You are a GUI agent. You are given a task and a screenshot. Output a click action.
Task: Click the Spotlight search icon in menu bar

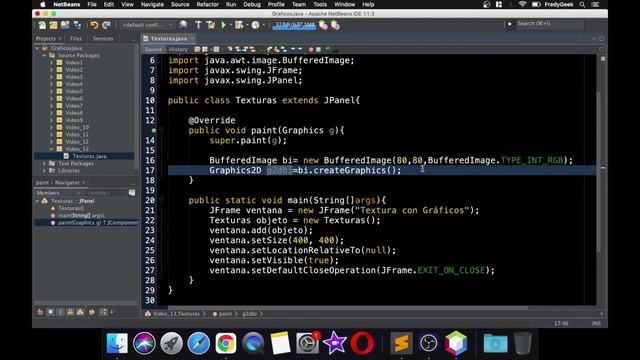pyautogui.click(x=582, y=4)
